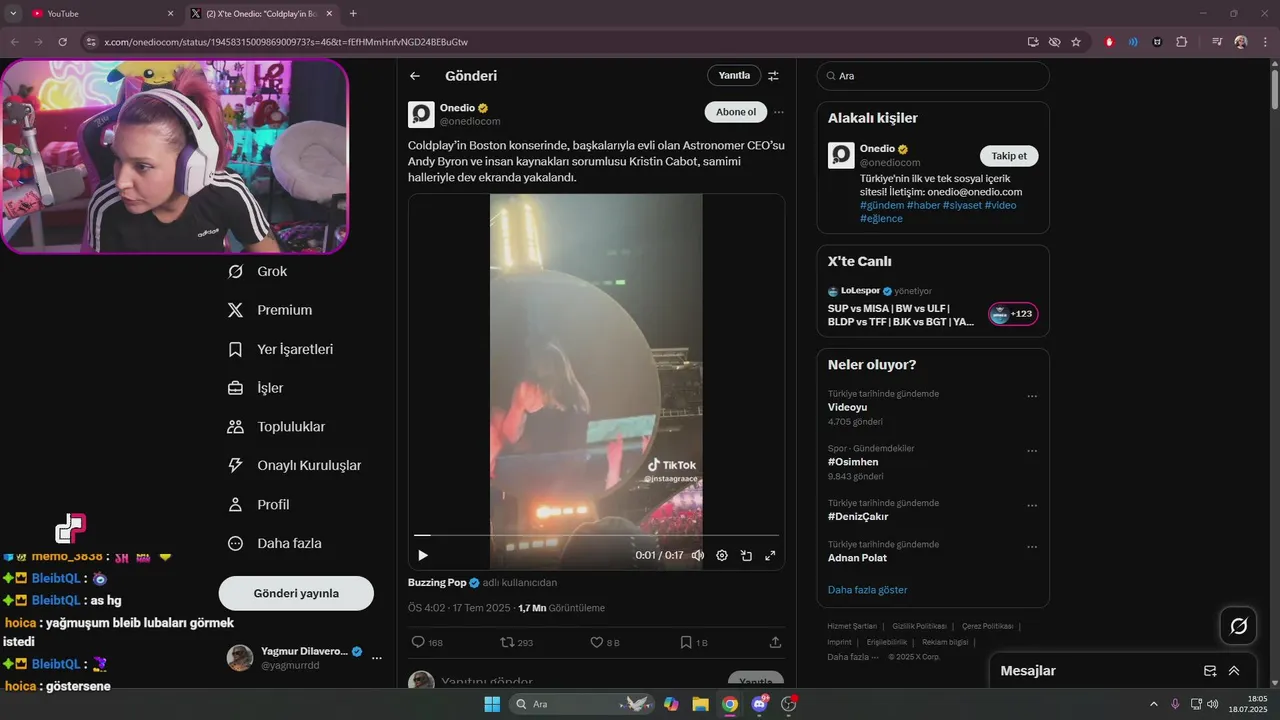Open Grok from the sidebar
The width and height of the screenshot is (1280, 720).
258,272
